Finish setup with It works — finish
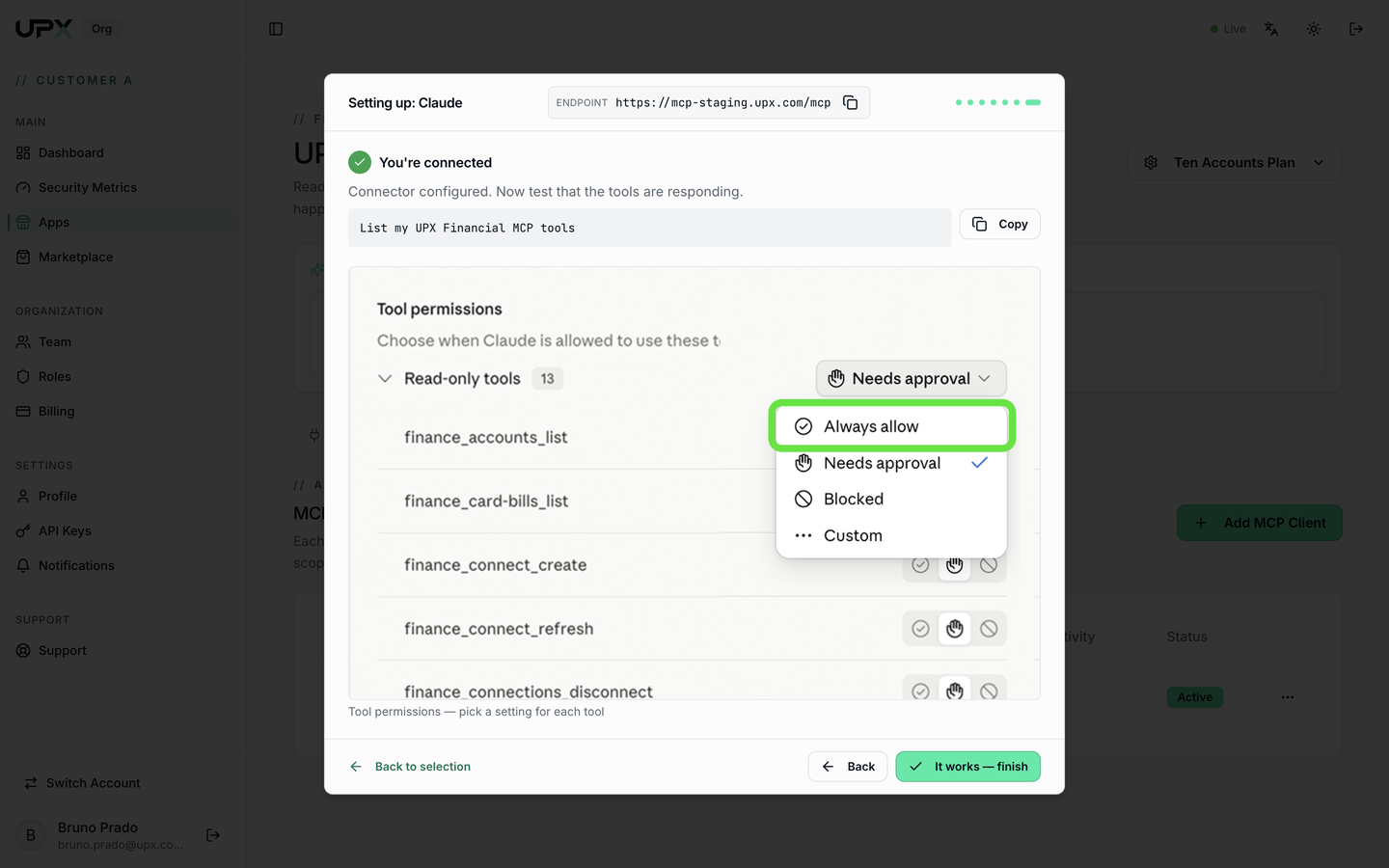The image size is (1389, 868). (967, 767)
